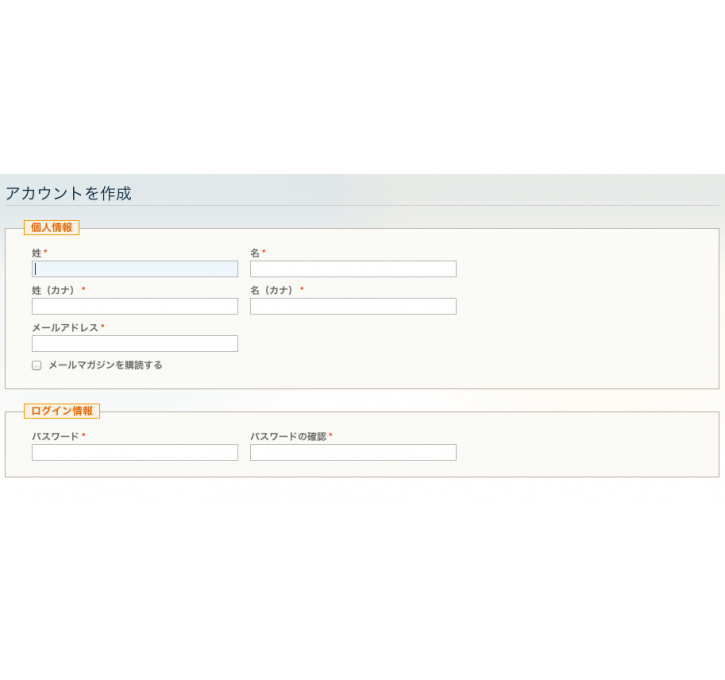Focus the パスワード input field

135,453
